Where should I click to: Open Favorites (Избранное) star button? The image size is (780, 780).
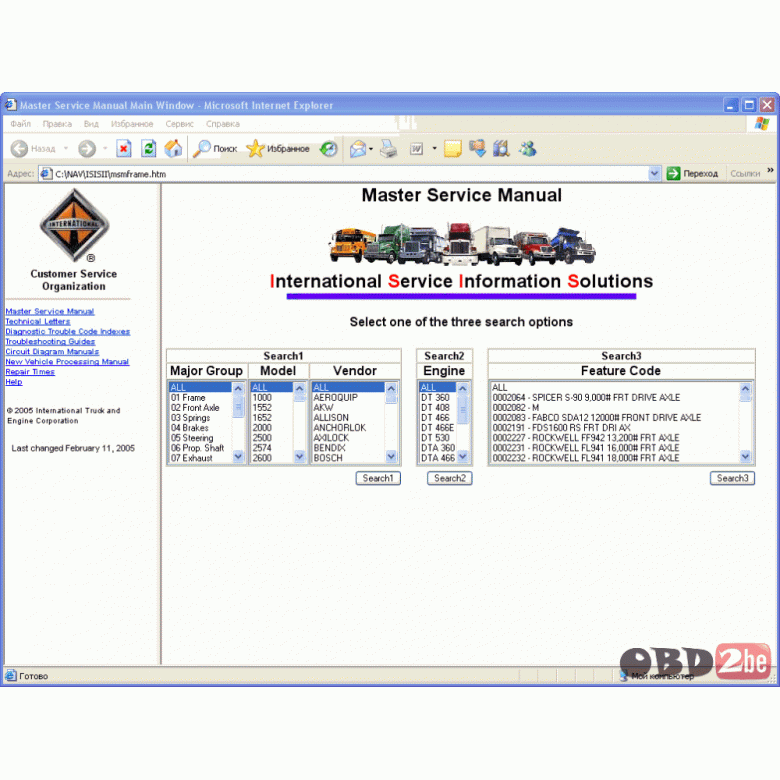(278, 148)
